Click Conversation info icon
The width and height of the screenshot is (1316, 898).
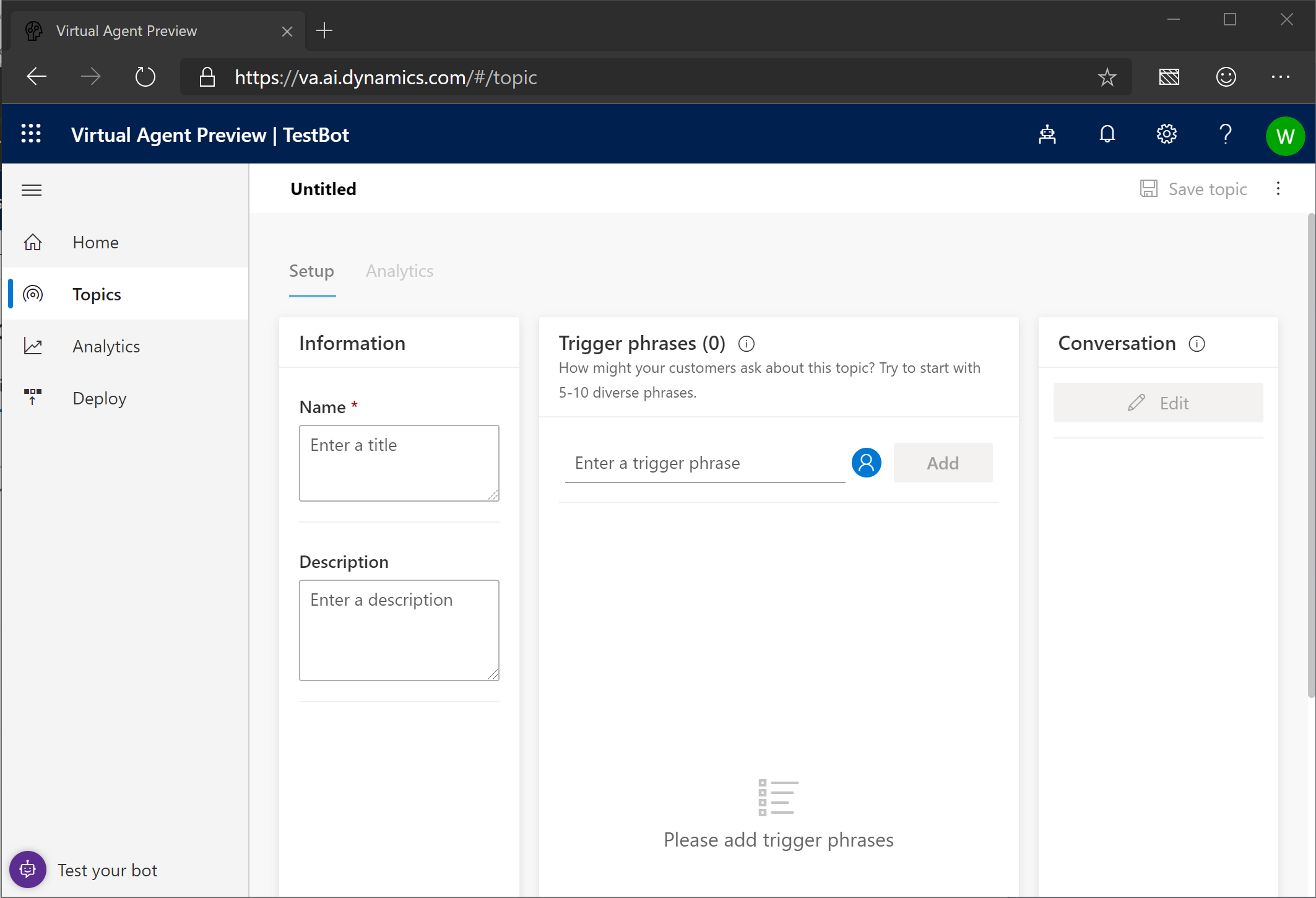point(1197,344)
